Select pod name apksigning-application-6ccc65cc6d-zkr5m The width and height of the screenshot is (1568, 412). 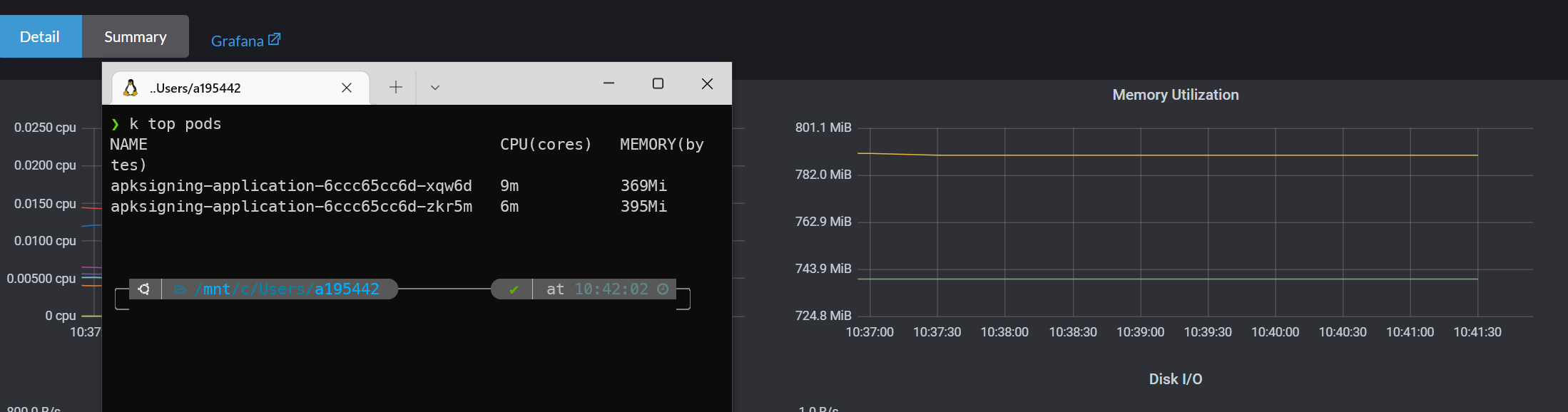(291, 207)
